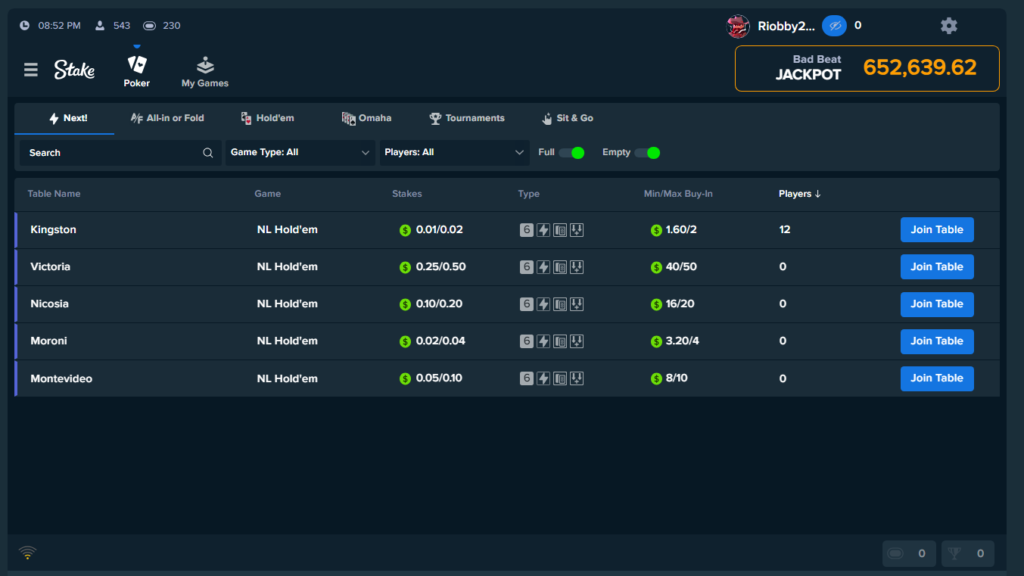
Task: Click the table Search input field
Action: 110,153
